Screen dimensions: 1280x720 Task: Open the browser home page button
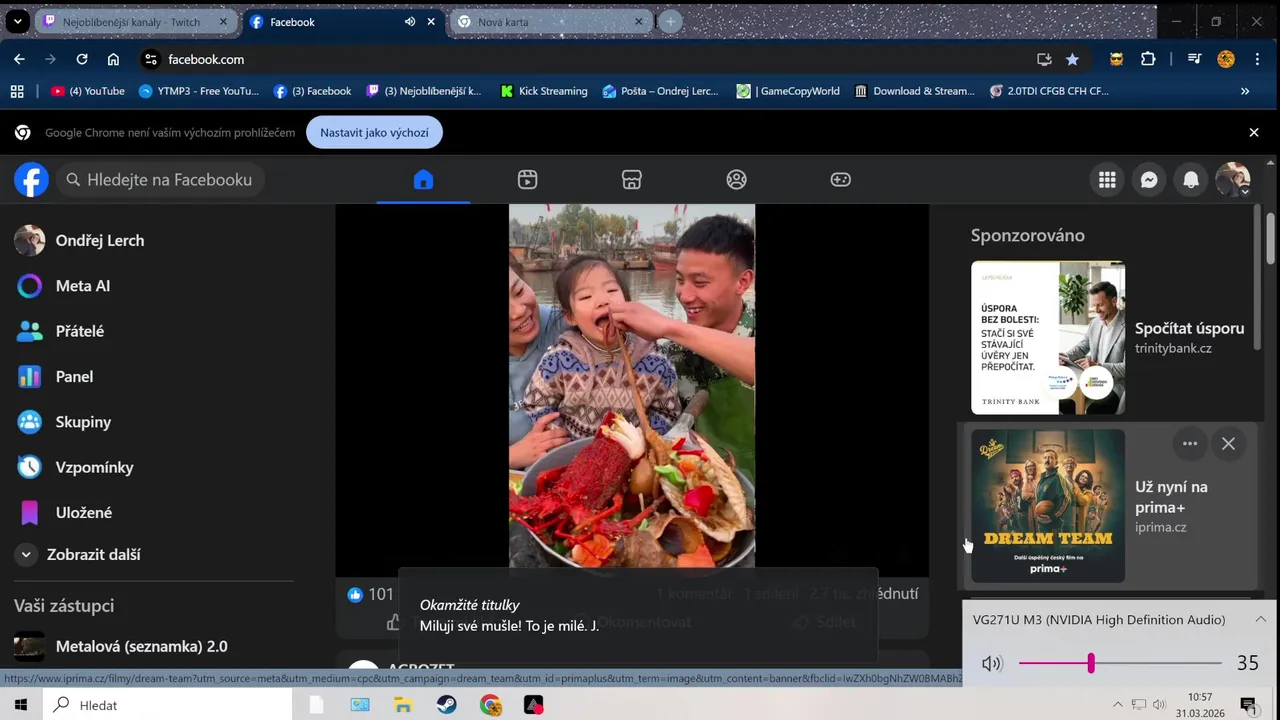click(113, 59)
